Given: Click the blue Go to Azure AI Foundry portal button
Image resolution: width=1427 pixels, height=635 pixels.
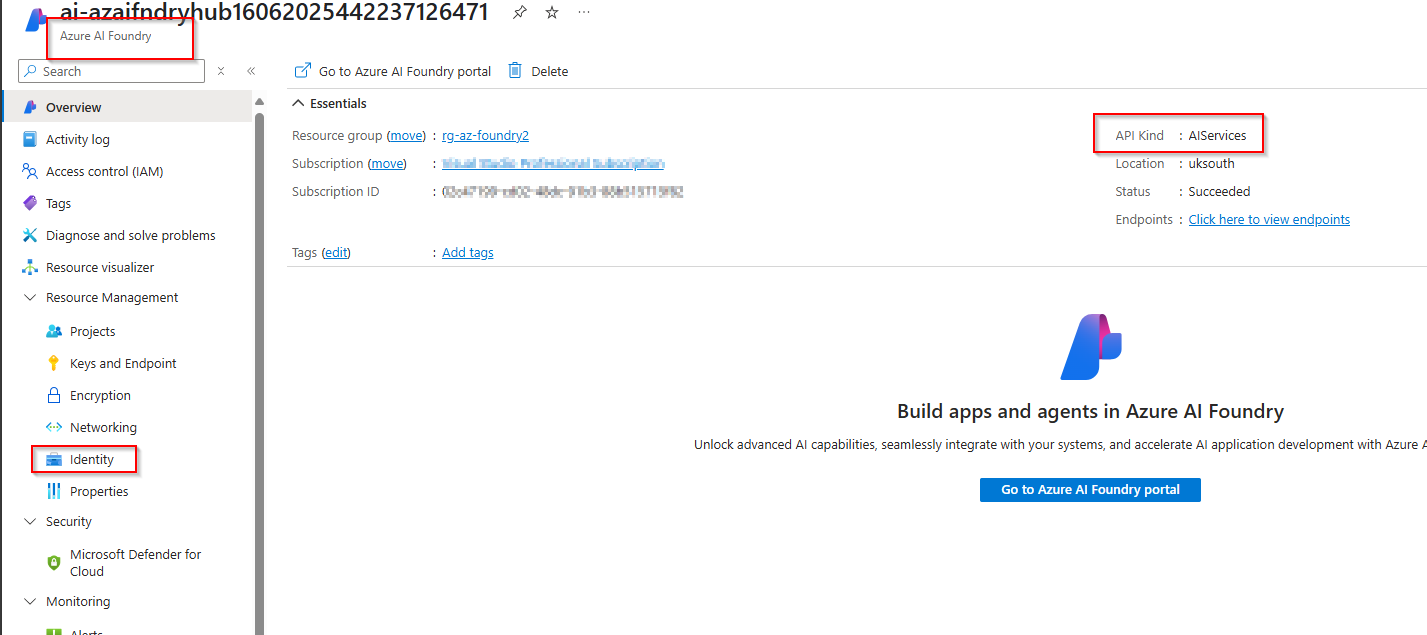Looking at the screenshot, I should click(1090, 490).
